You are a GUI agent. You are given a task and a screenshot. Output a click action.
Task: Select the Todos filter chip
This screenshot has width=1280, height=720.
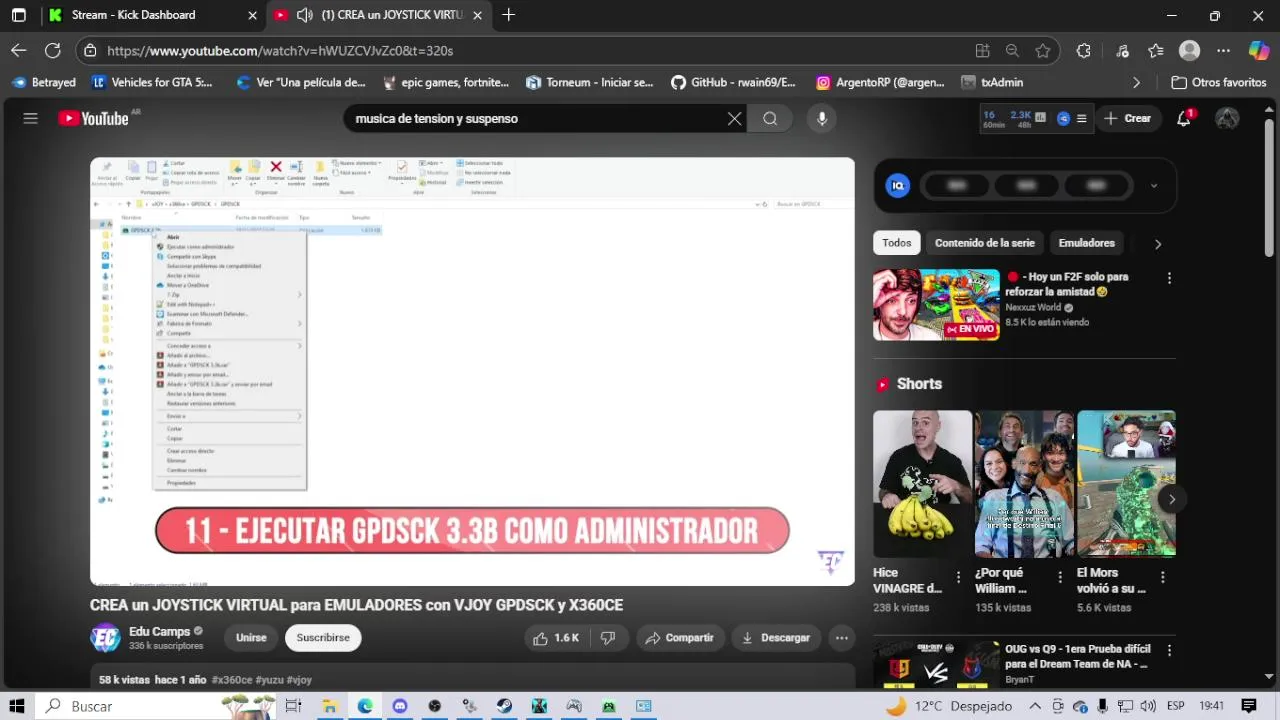(897, 243)
